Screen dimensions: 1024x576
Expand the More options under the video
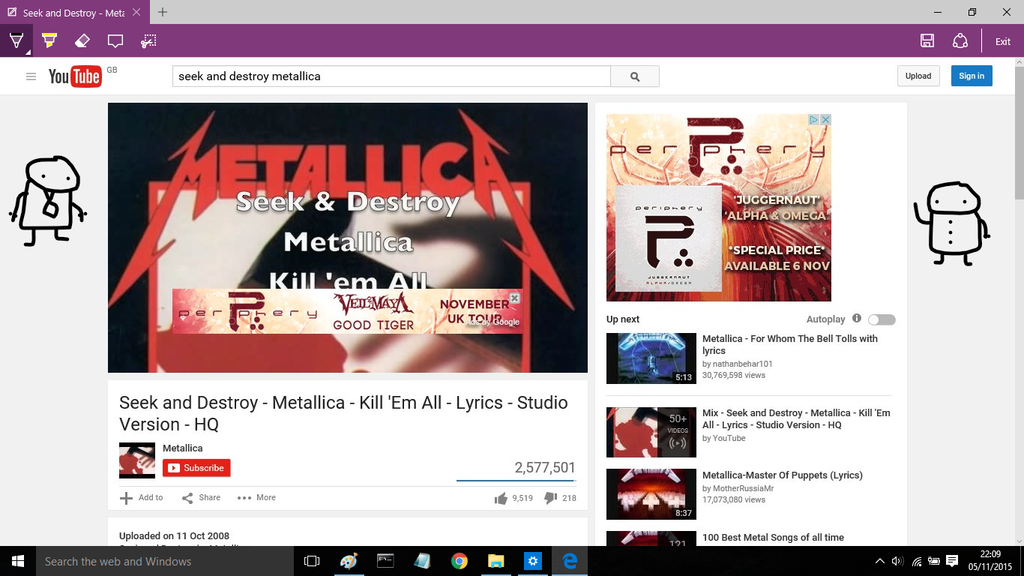[256, 498]
